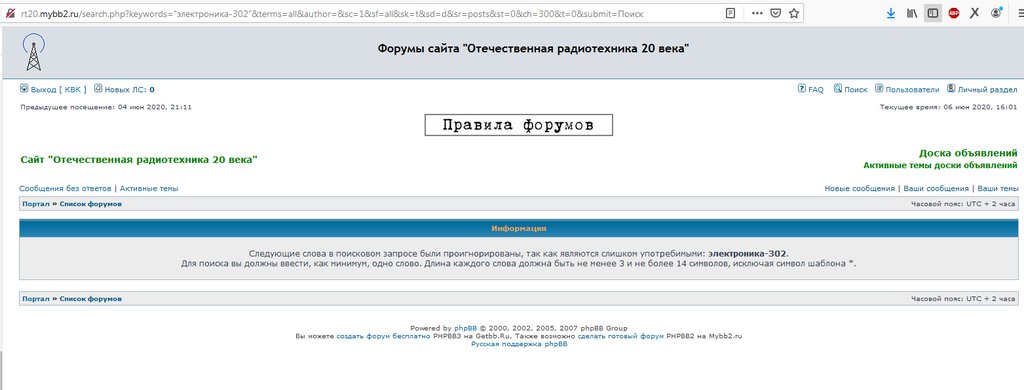Viewport: 1024px width, 390px height.
Task: Log out via Выход [ KBK ]
Action: [x=58, y=89]
